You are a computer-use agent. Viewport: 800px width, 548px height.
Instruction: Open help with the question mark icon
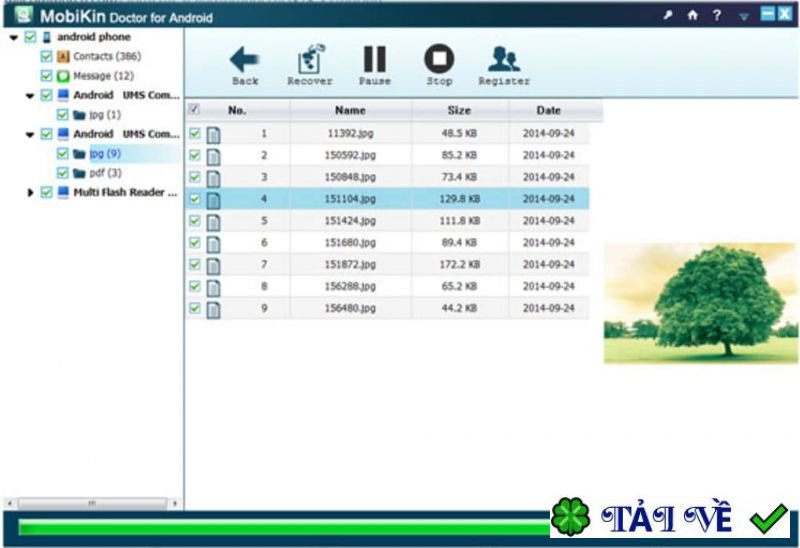[717, 15]
